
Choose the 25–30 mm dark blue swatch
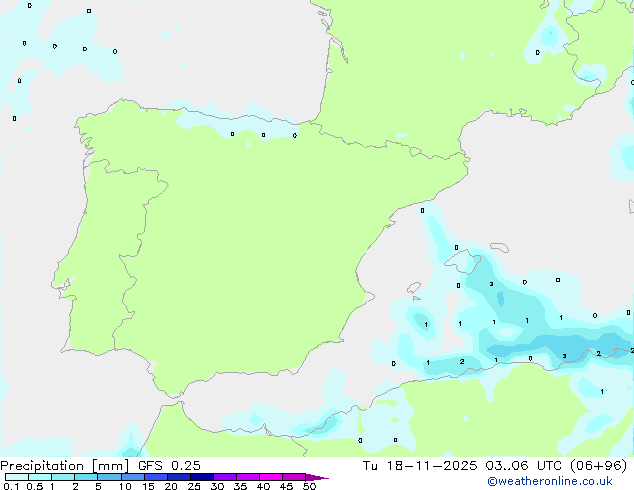click(x=202, y=477)
